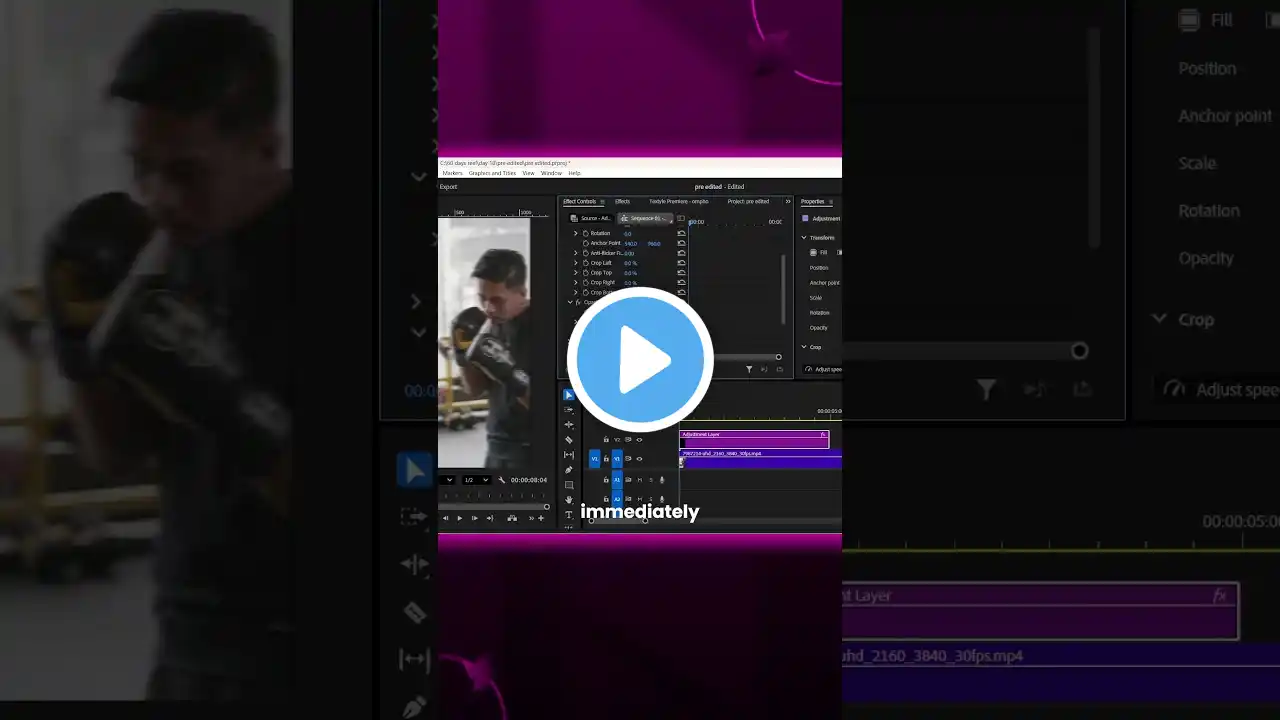Viewport: 1280px width, 720px height.
Task: Open the 1/2 playback resolution dropdown
Action: click(476, 480)
